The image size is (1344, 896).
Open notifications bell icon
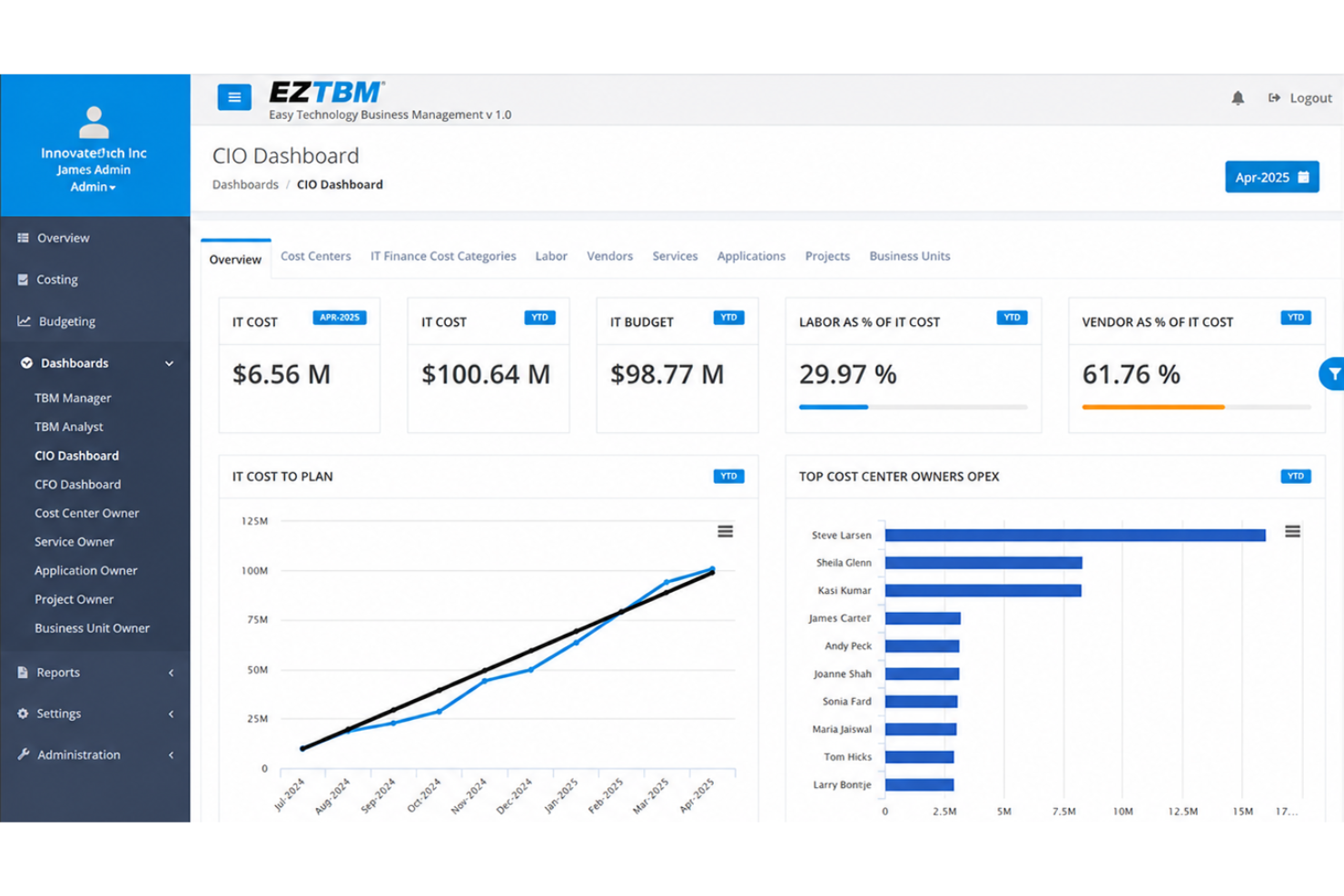[x=1238, y=98]
